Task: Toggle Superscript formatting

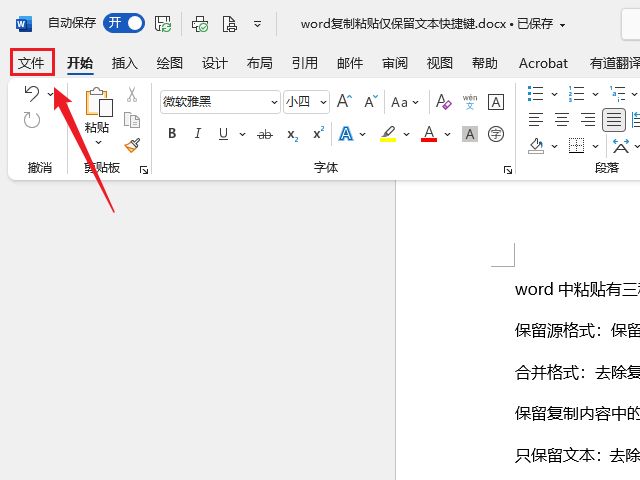Action: [318, 133]
